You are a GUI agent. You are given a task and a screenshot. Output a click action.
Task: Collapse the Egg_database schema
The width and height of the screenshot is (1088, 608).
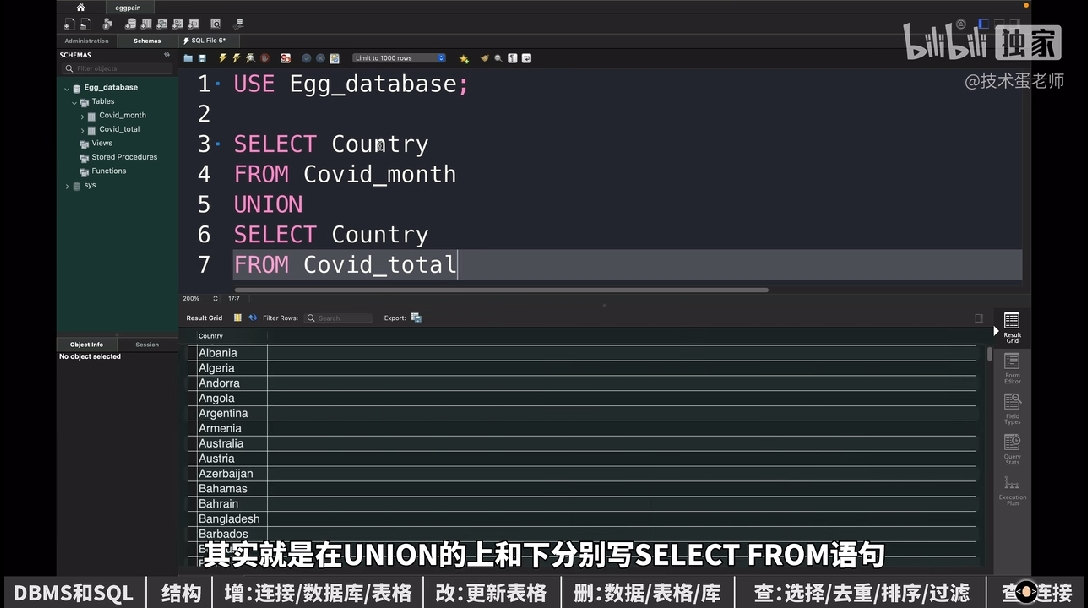point(67,88)
